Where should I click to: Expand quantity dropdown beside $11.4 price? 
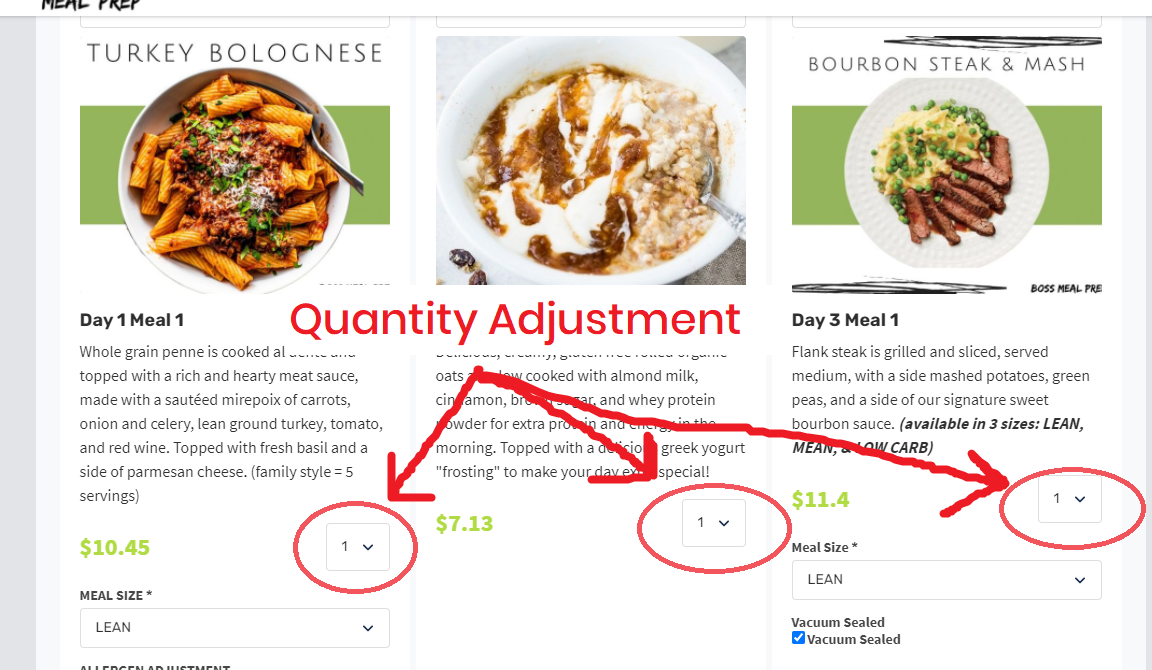click(x=1070, y=499)
